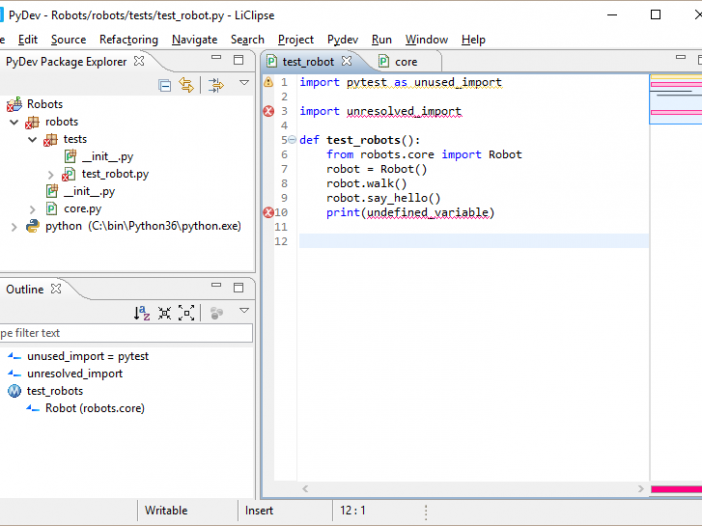Open the Search menu
Image resolution: width=702 pixels, height=526 pixels.
[247, 40]
